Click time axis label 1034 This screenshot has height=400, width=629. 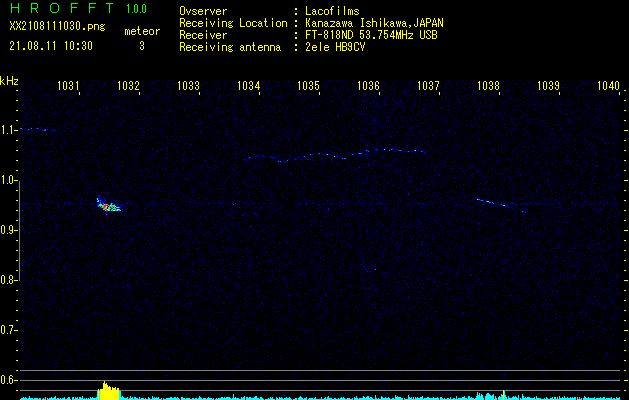[248, 85]
